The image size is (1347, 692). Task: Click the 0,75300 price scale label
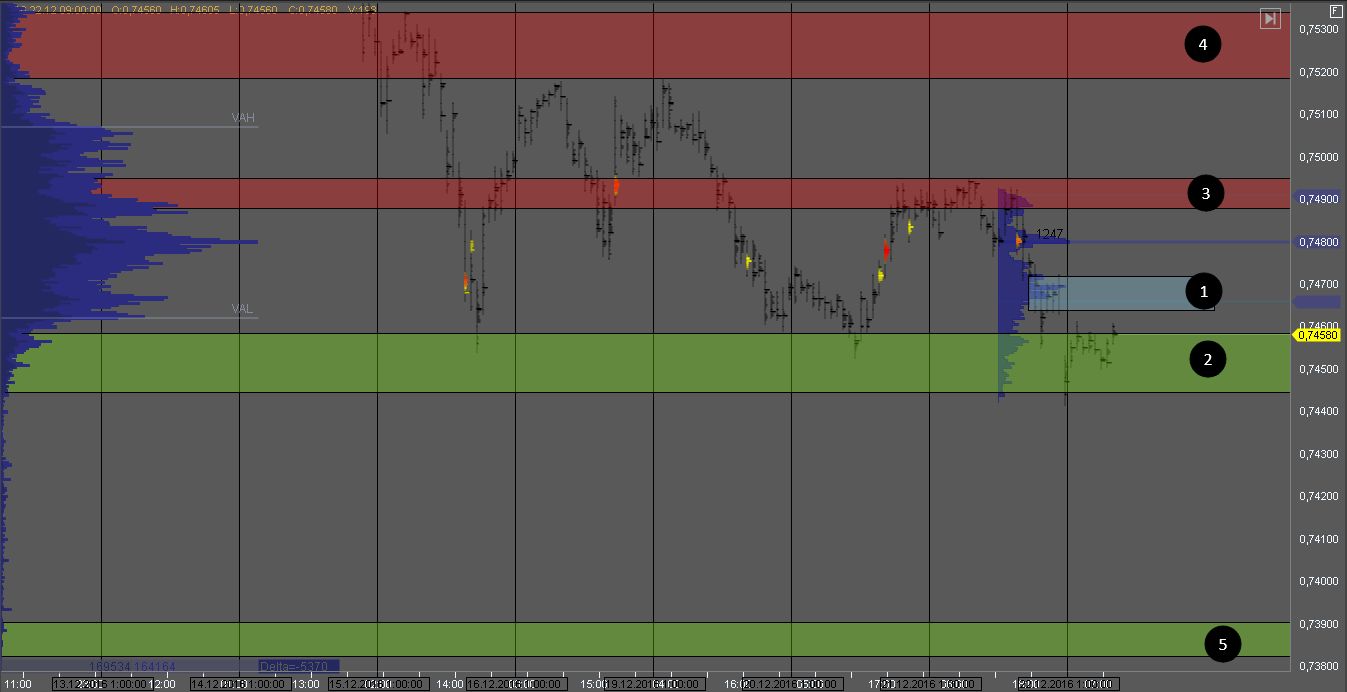[x=1318, y=29]
